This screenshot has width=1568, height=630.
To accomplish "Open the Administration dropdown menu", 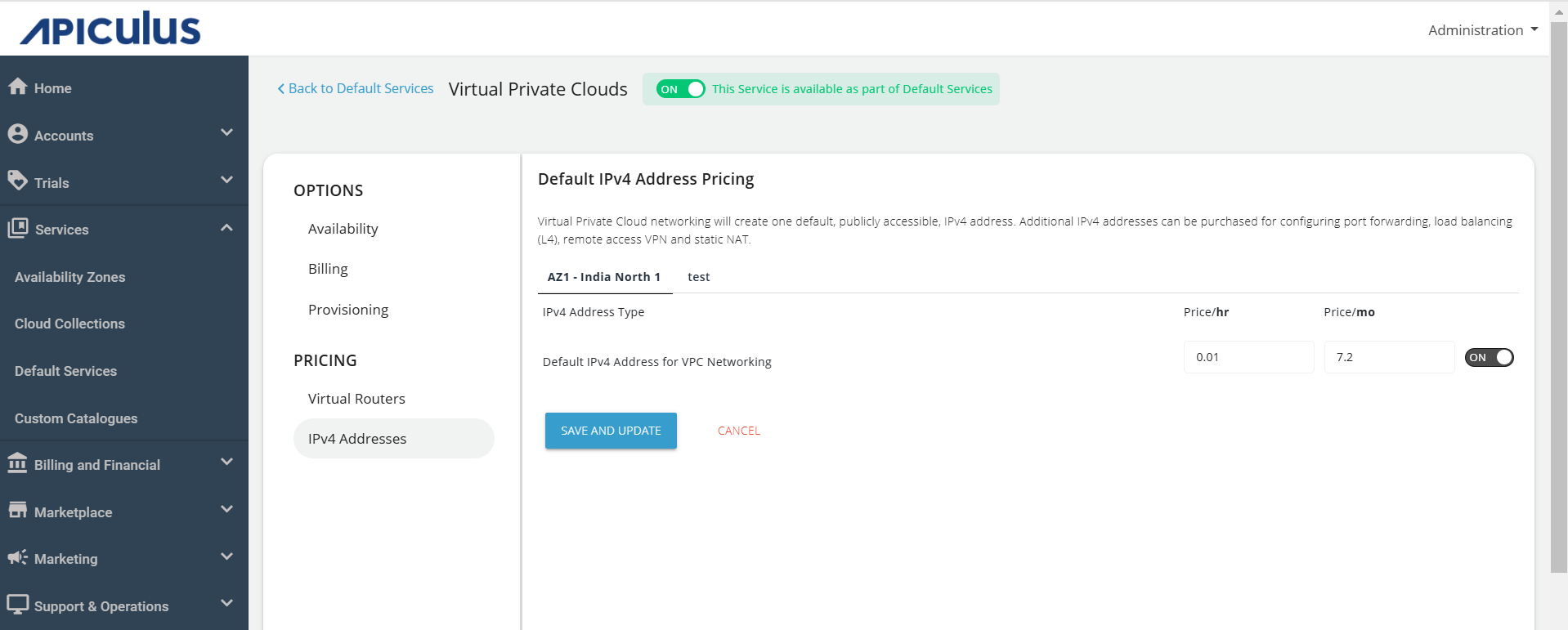I will click(x=1481, y=29).
